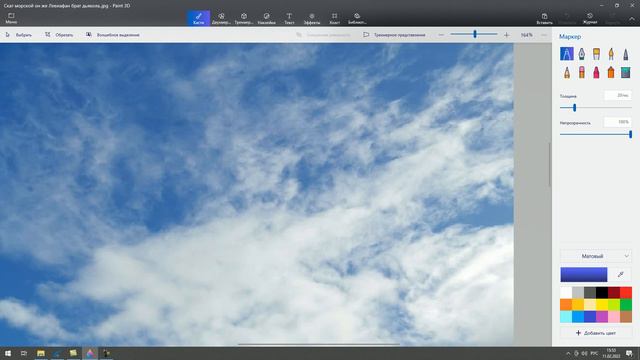Choose the black color swatch
640x360 pixels.
pyautogui.click(x=602, y=292)
